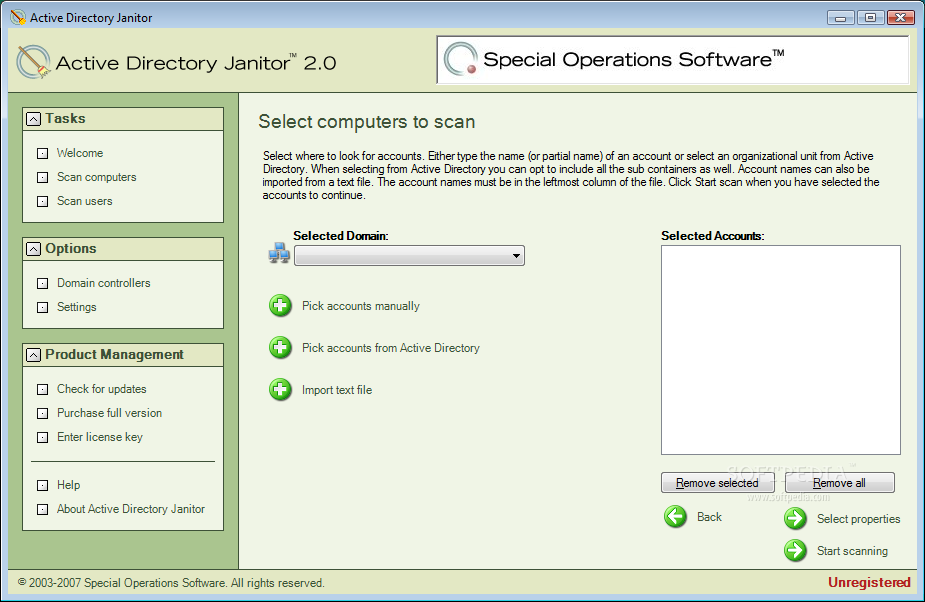
Task: Click green plus icon for Import text file
Action: tap(280, 390)
